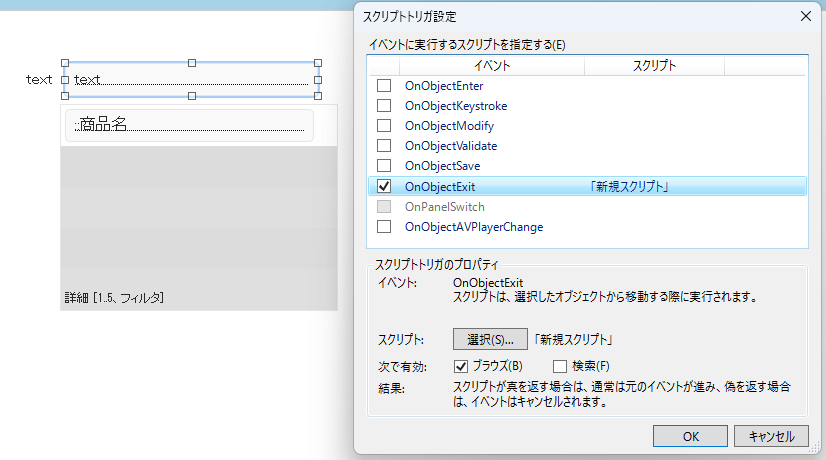
Task: Click the 選択(S)... script button
Action: pos(490,339)
